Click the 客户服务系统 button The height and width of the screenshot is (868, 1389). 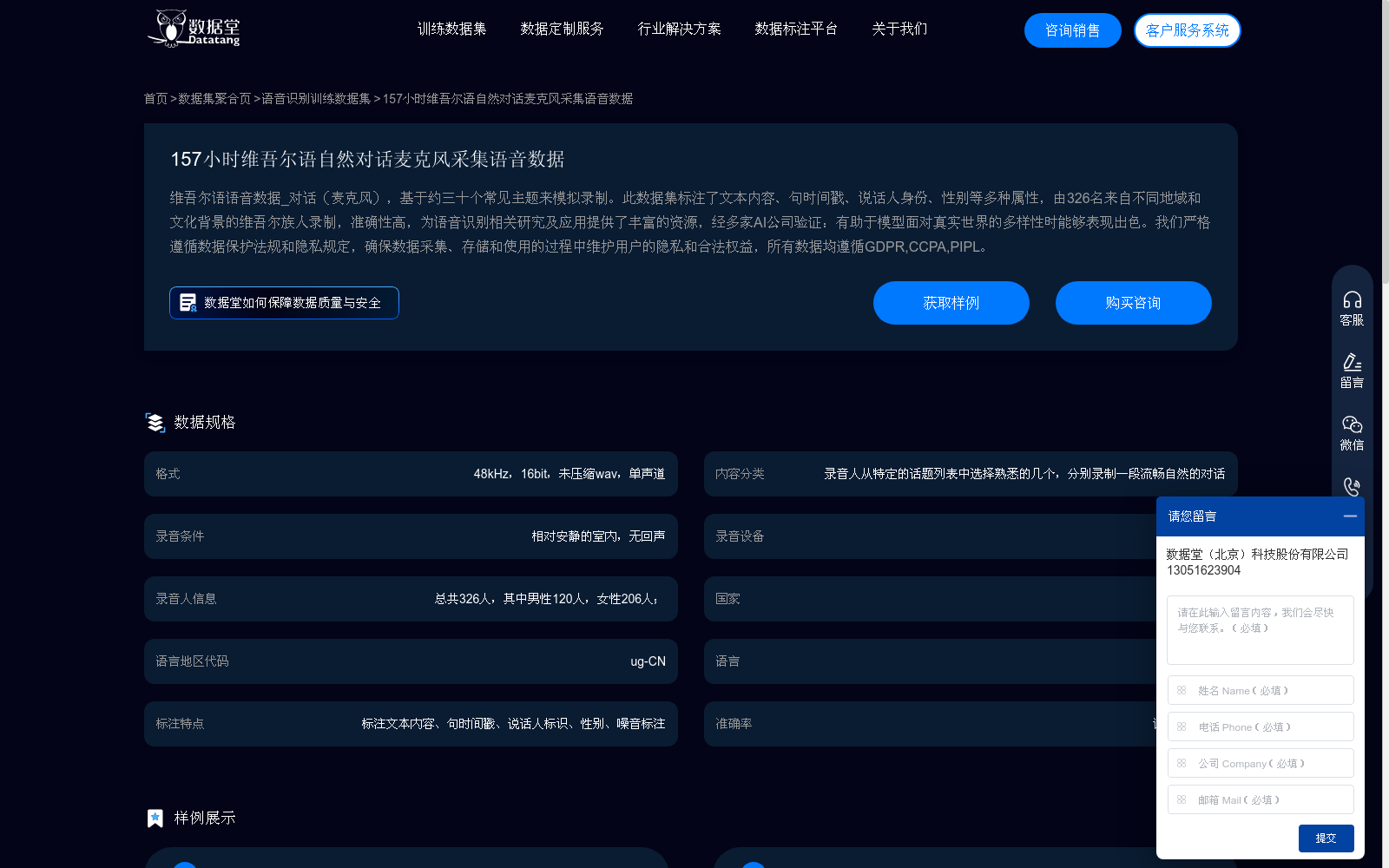1187,30
